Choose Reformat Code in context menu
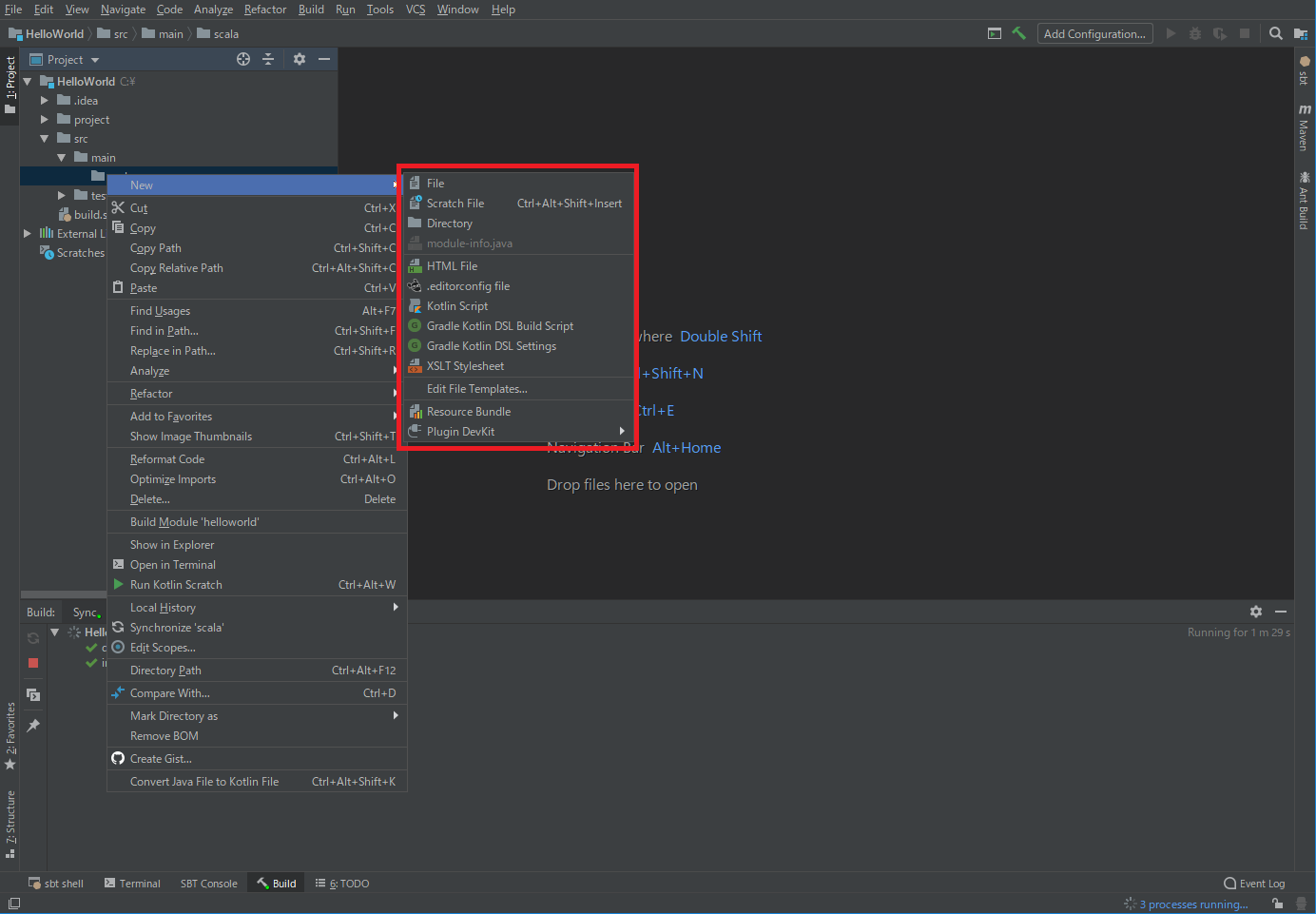 click(x=257, y=459)
